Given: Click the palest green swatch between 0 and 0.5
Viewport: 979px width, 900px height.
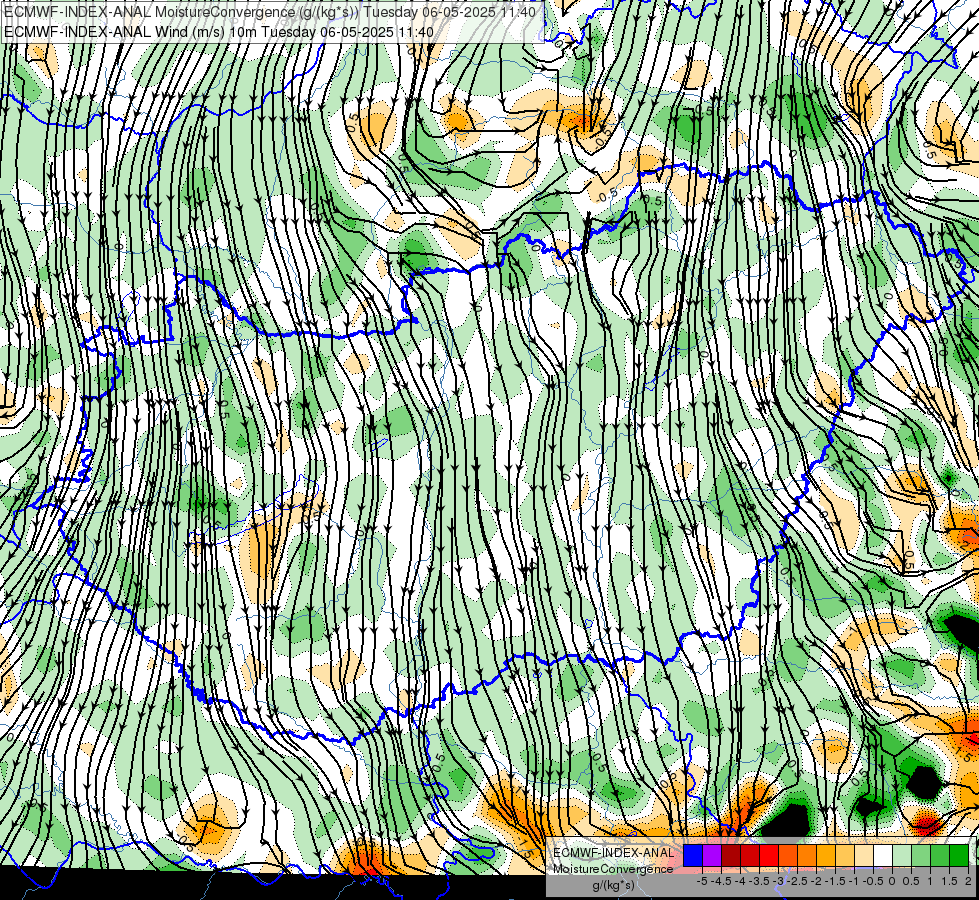Looking at the screenshot, I should click(x=902, y=855).
